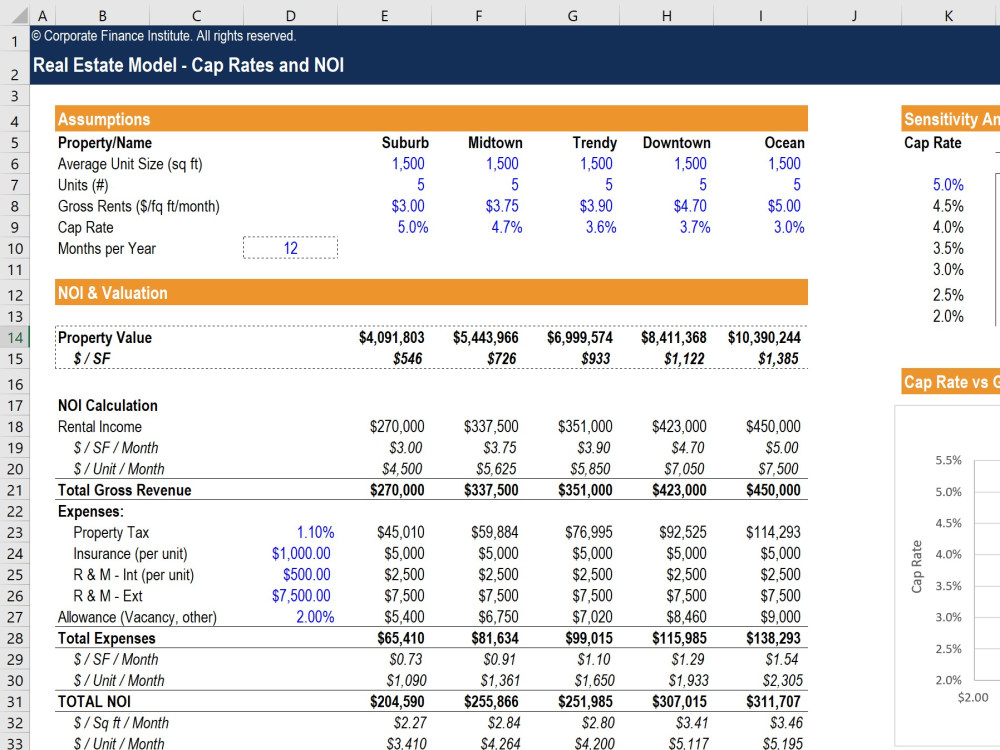The width and height of the screenshot is (1000, 750).
Task: Select column H header
Action: 666,15
